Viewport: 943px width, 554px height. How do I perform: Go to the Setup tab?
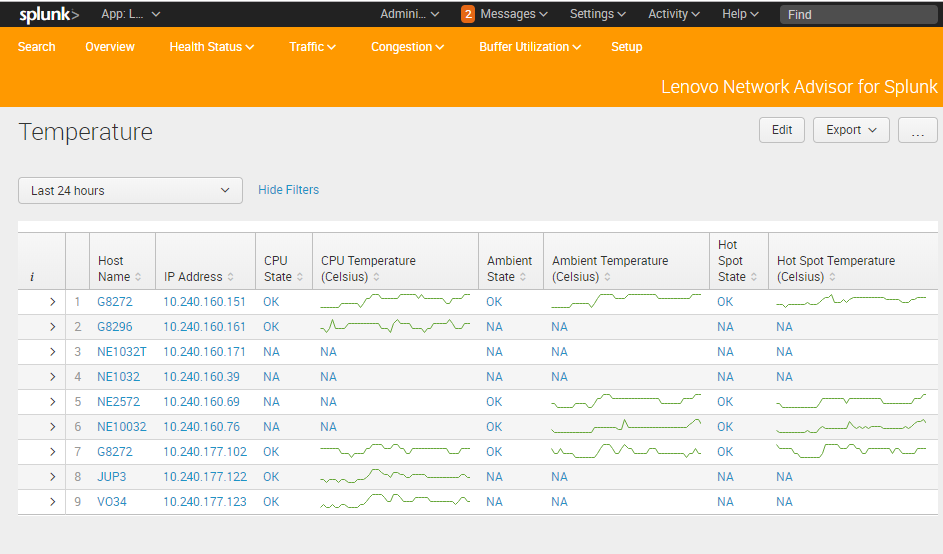click(627, 47)
